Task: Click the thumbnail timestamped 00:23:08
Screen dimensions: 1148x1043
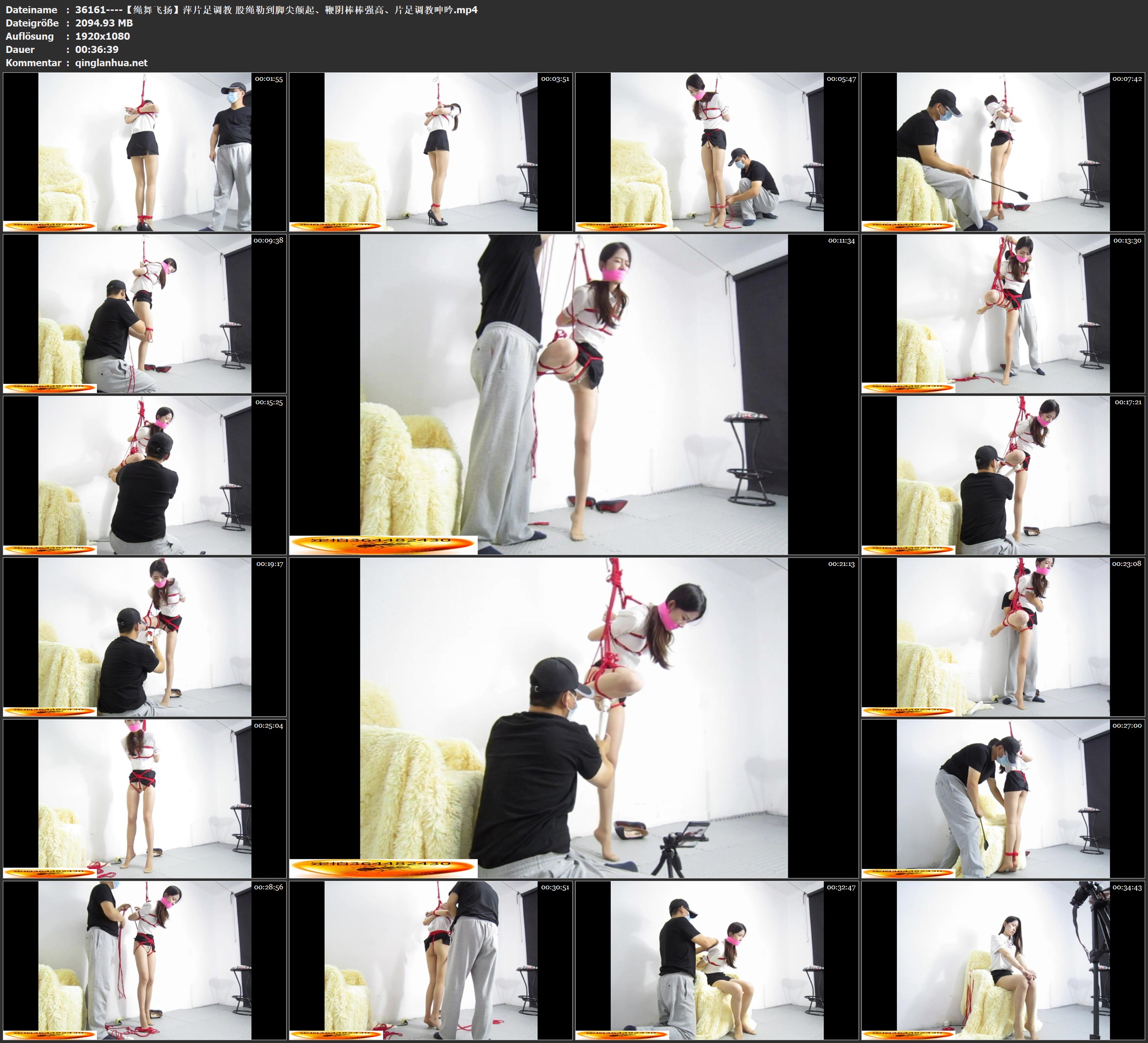Action: click(x=1003, y=636)
